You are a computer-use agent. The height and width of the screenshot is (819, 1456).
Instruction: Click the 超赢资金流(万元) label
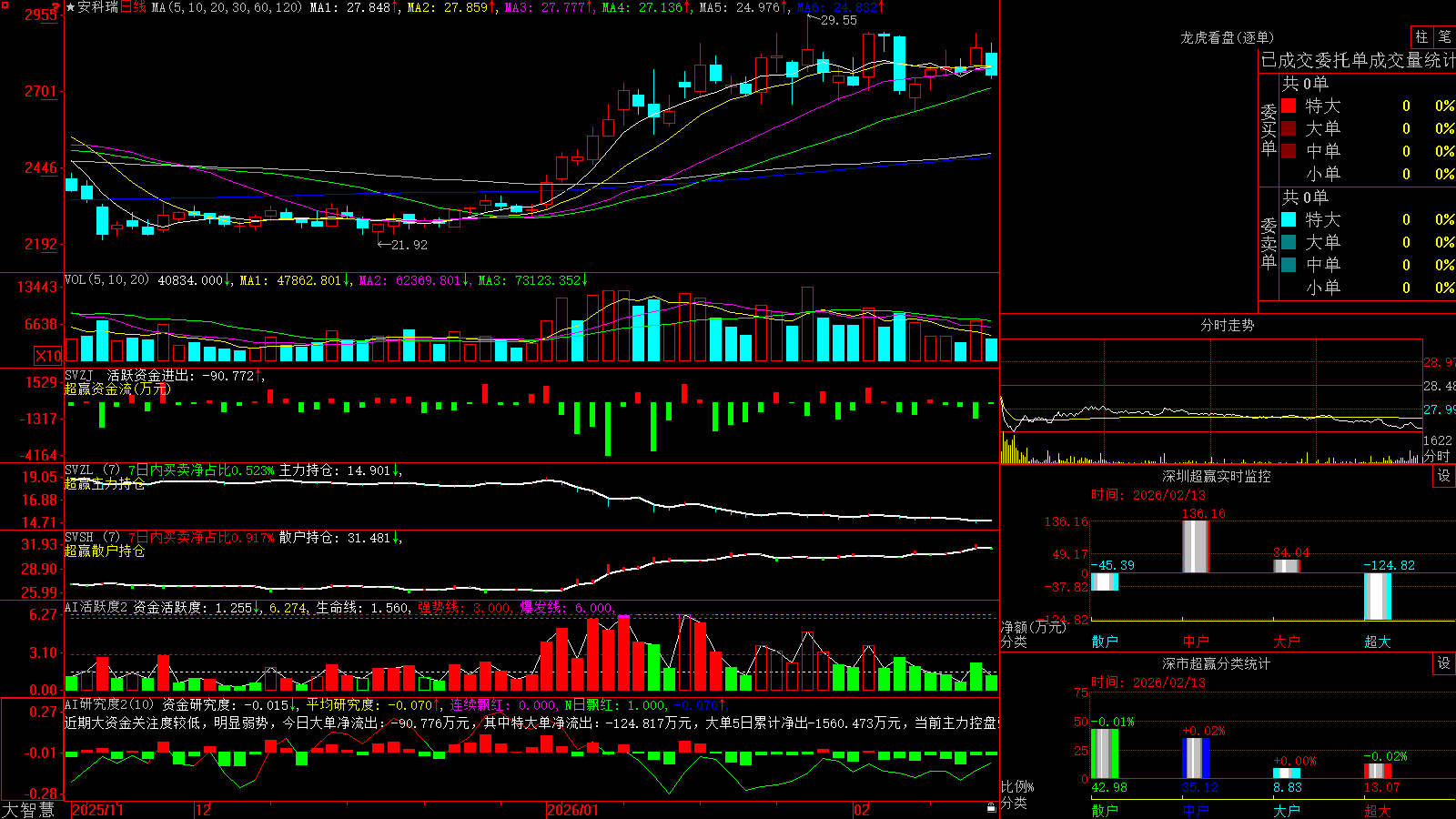click(x=117, y=389)
